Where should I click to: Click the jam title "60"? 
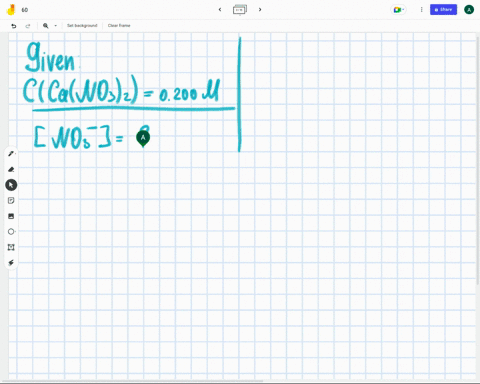(x=25, y=10)
